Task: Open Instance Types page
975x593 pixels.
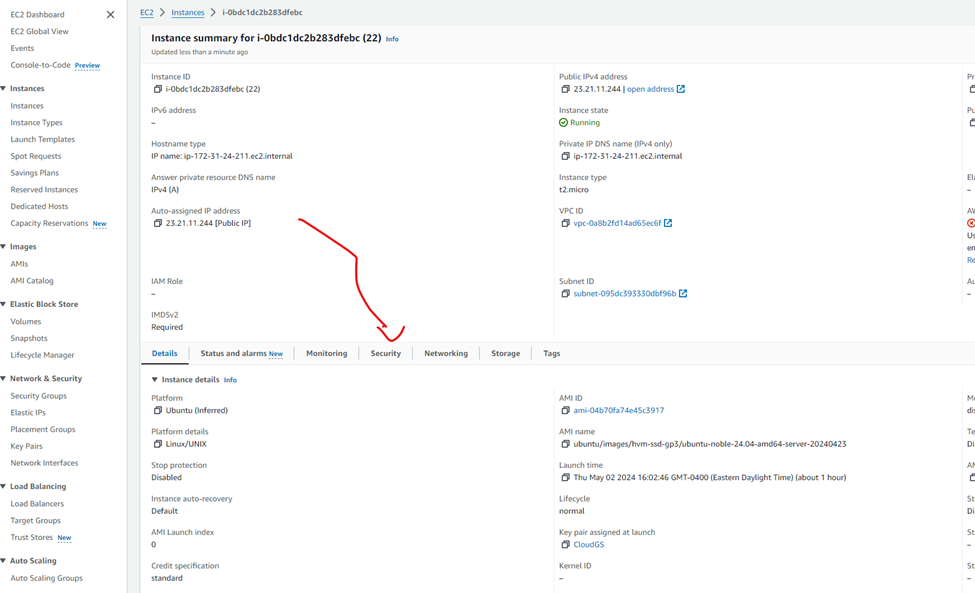Action: tap(36, 122)
